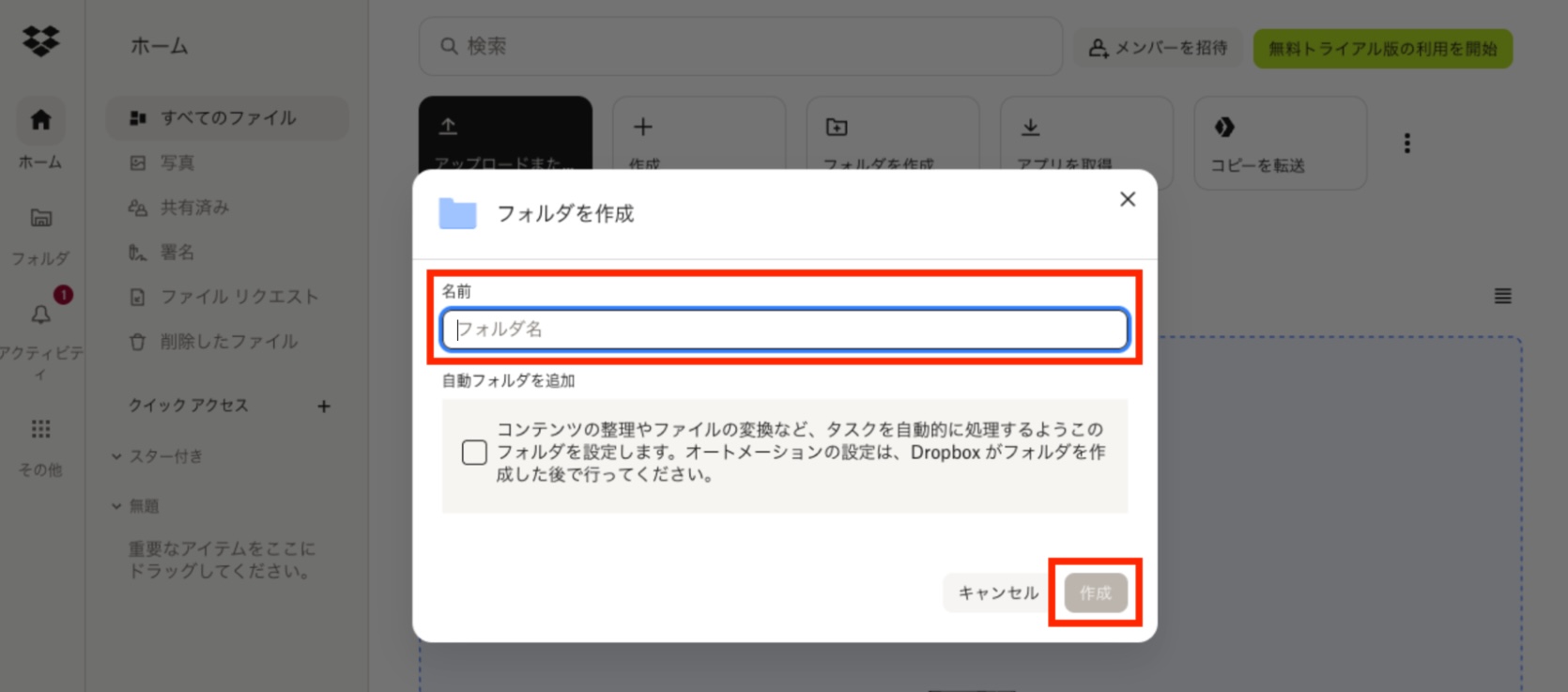Open the フォルダ folder icon in sidebar
The width and height of the screenshot is (1568, 692).
[40, 218]
